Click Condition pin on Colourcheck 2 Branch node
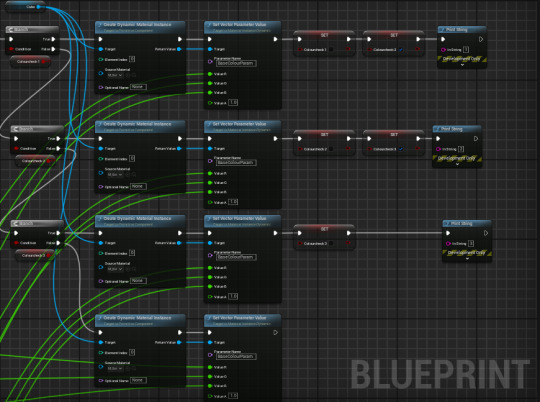Screen dimensions: 540x402 tap(16, 148)
